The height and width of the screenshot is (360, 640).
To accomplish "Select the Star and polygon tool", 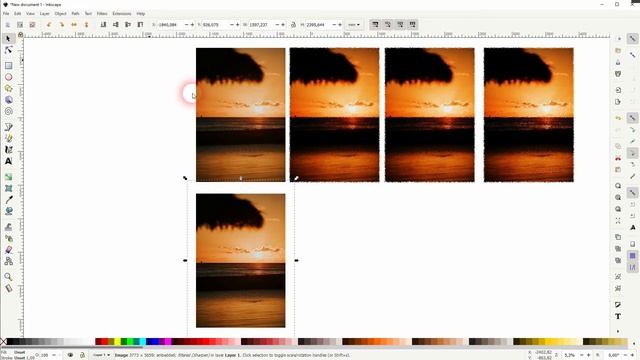I will (8, 88).
